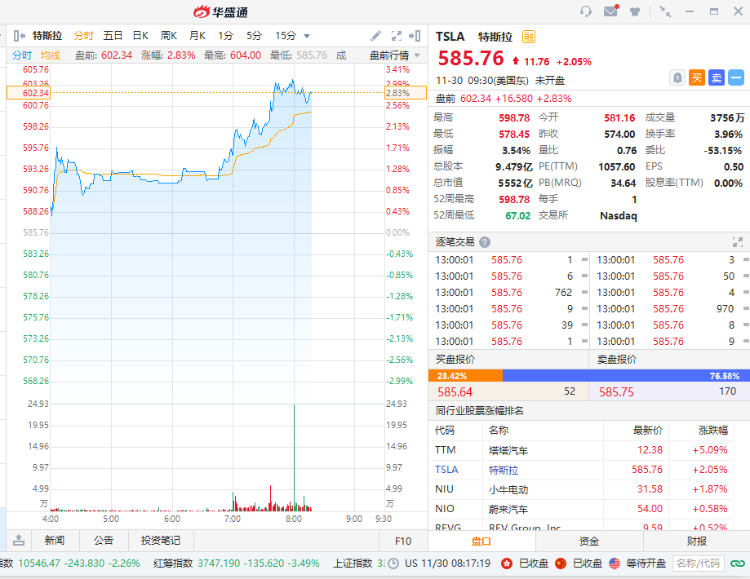Screen dimensions: 750x579
Task: Switch to 盘口 tab
Action: (481, 541)
